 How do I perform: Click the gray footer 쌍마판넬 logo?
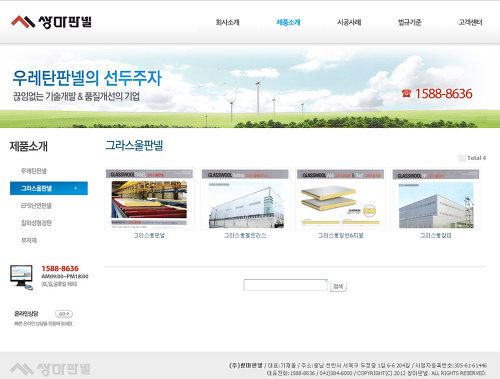tap(50, 369)
